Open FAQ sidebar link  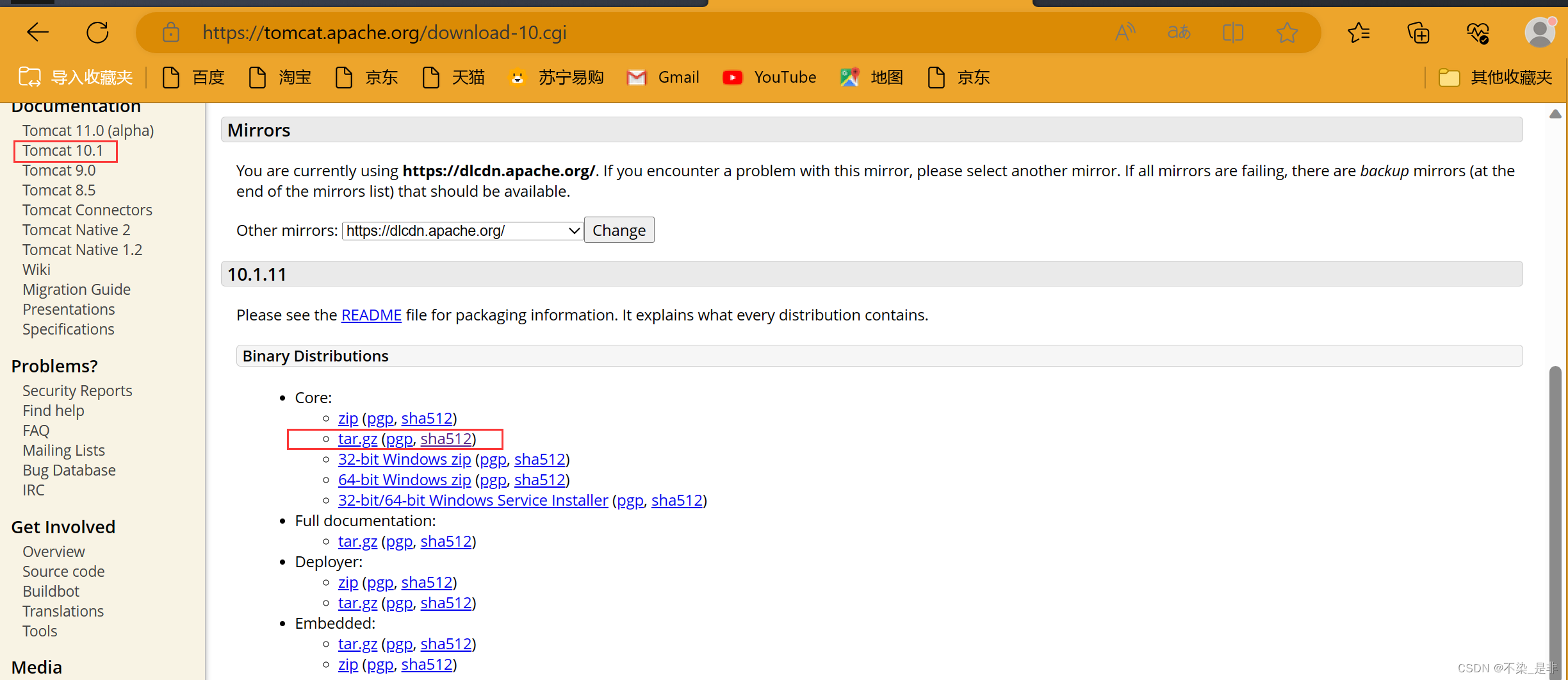click(36, 431)
